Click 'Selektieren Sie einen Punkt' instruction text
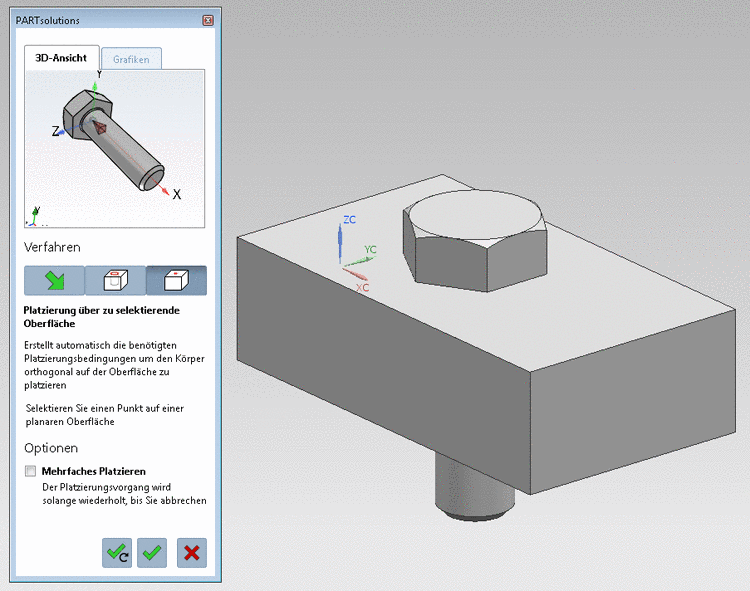Image resolution: width=750 pixels, height=591 pixels. click(x=105, y=415)
